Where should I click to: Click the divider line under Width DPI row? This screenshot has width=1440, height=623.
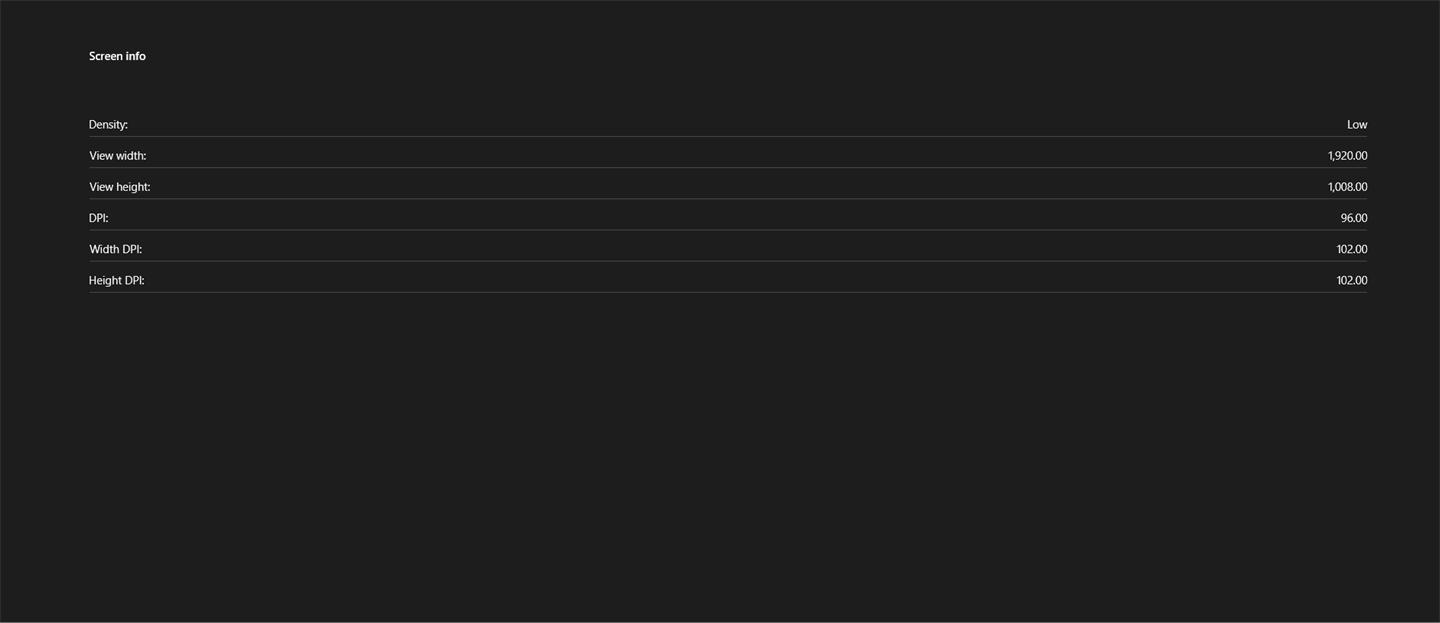728,260
